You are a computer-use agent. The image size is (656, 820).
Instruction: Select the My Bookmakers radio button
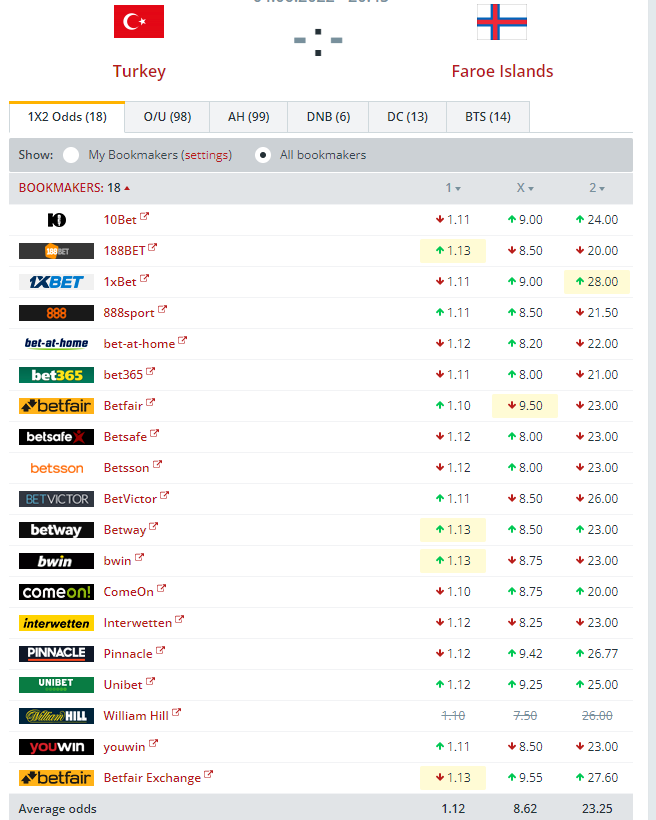71,155
